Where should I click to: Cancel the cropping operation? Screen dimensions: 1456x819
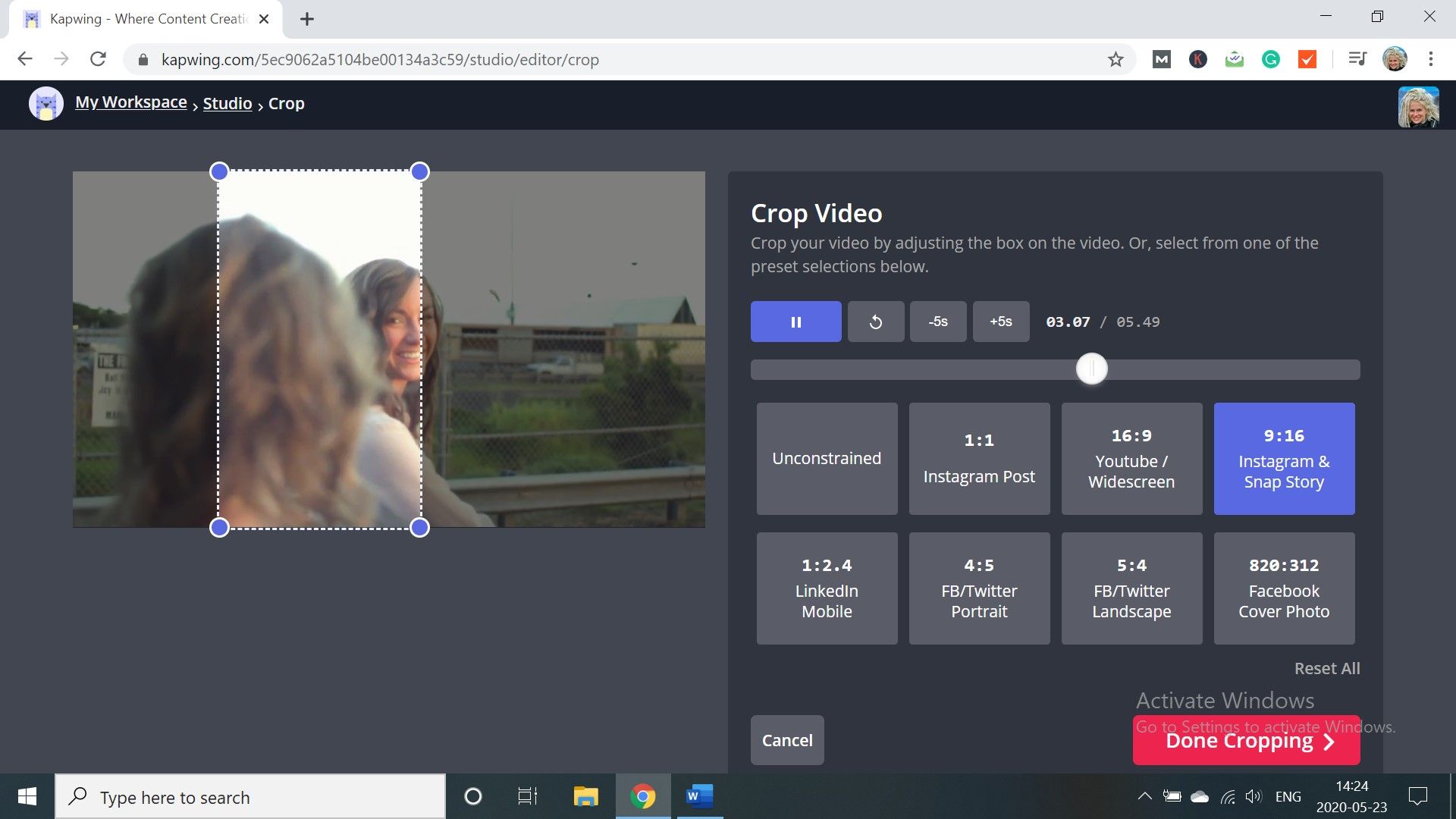click(786, 740)
